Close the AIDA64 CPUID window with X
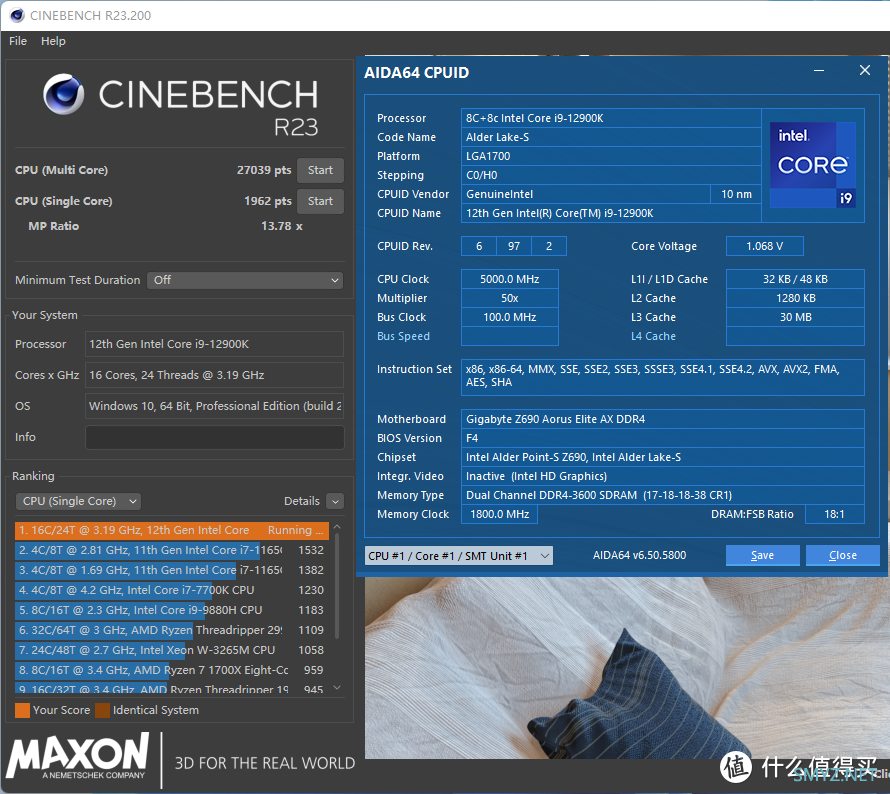The image size is (890, 794). (x=864, y=70)
